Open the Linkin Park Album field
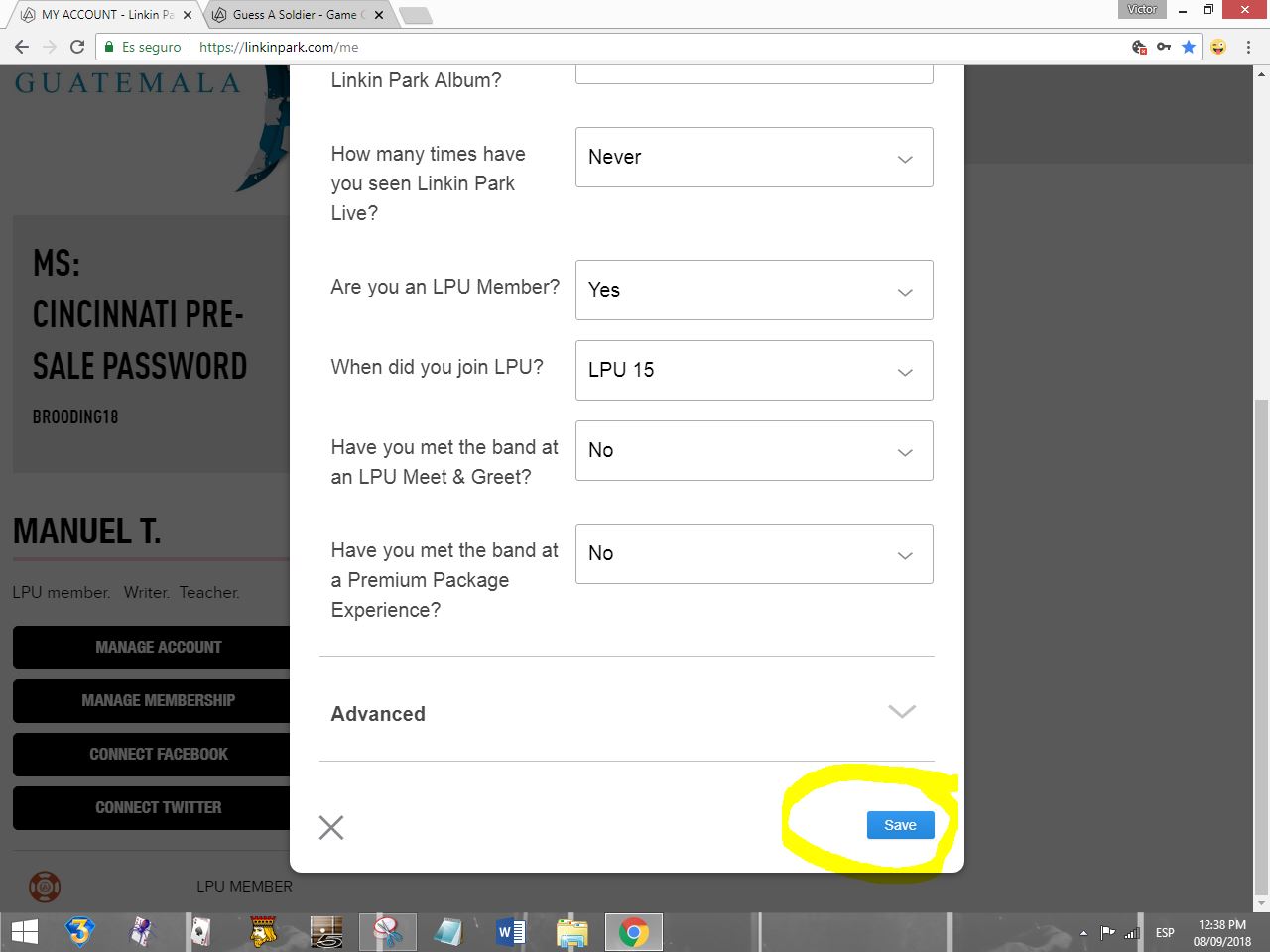The height and width of the screenshot is (952, 1270). [x=754, y=74]
